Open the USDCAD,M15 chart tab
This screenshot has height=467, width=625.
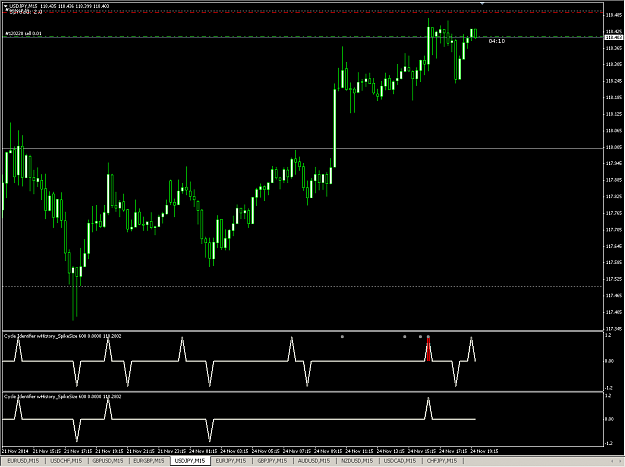[400, 461]
